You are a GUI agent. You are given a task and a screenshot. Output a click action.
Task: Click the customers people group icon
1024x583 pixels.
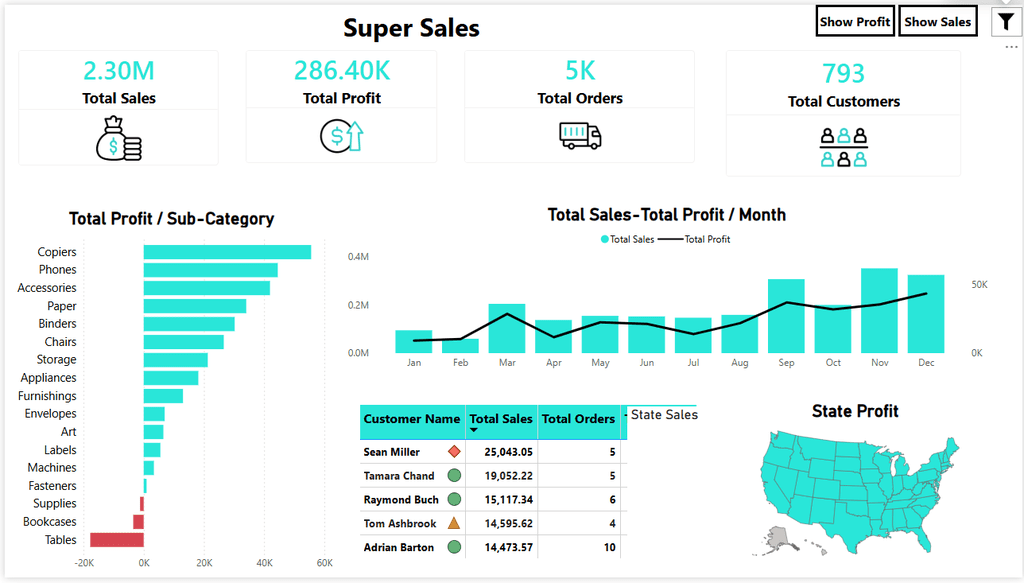(x=844, y=148)
